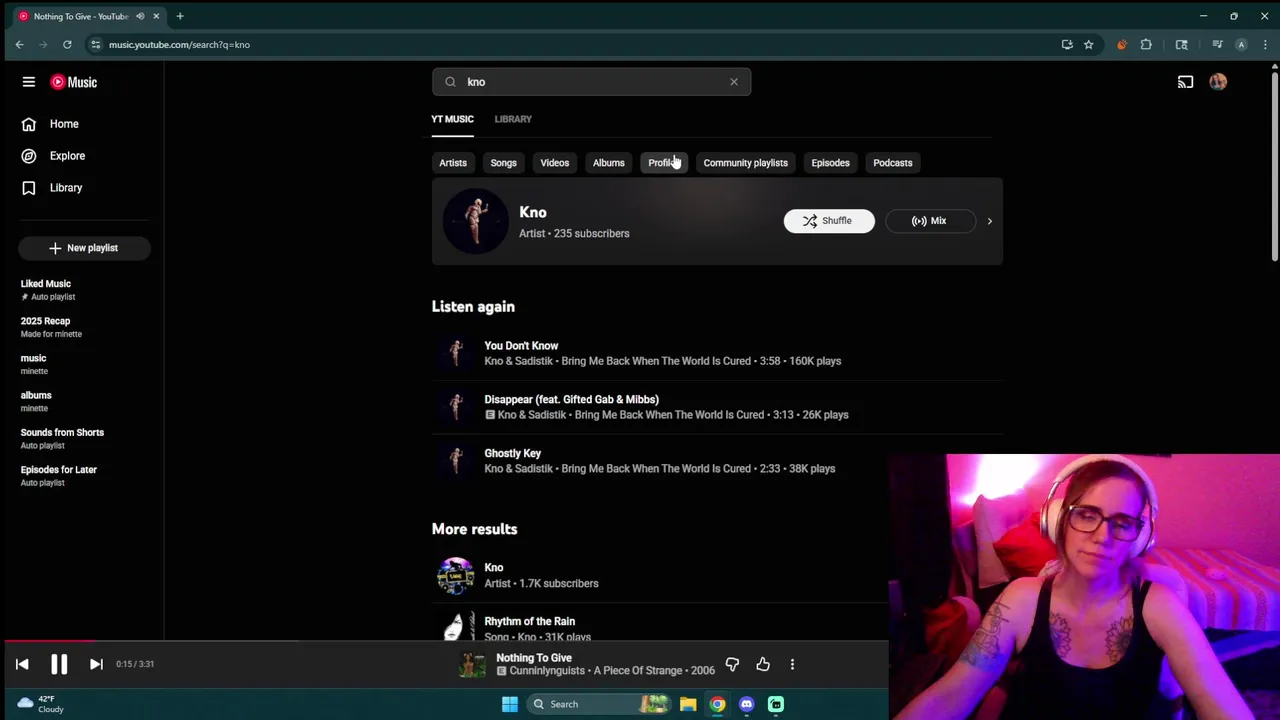1280x720 pixels.
Task: Open the hamburger guide menu
Action: click(x=29, y=82)
